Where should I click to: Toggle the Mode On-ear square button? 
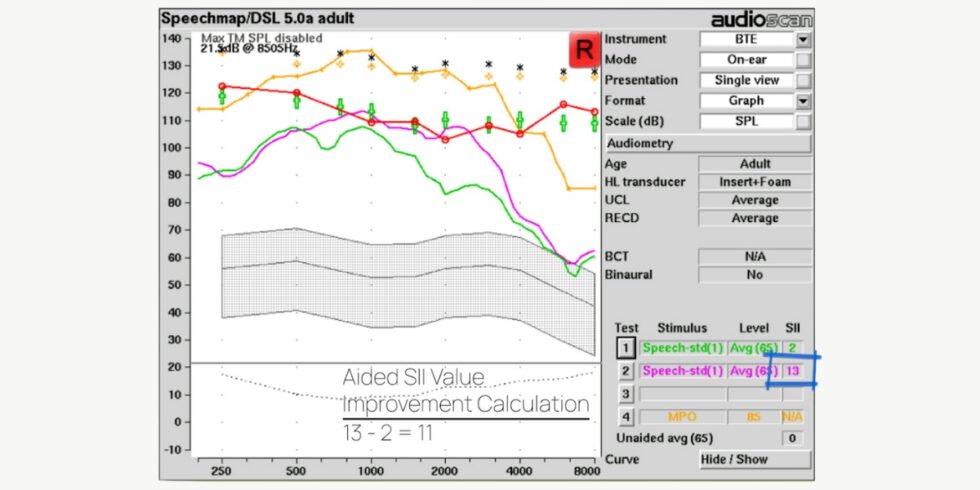(803, 60)
